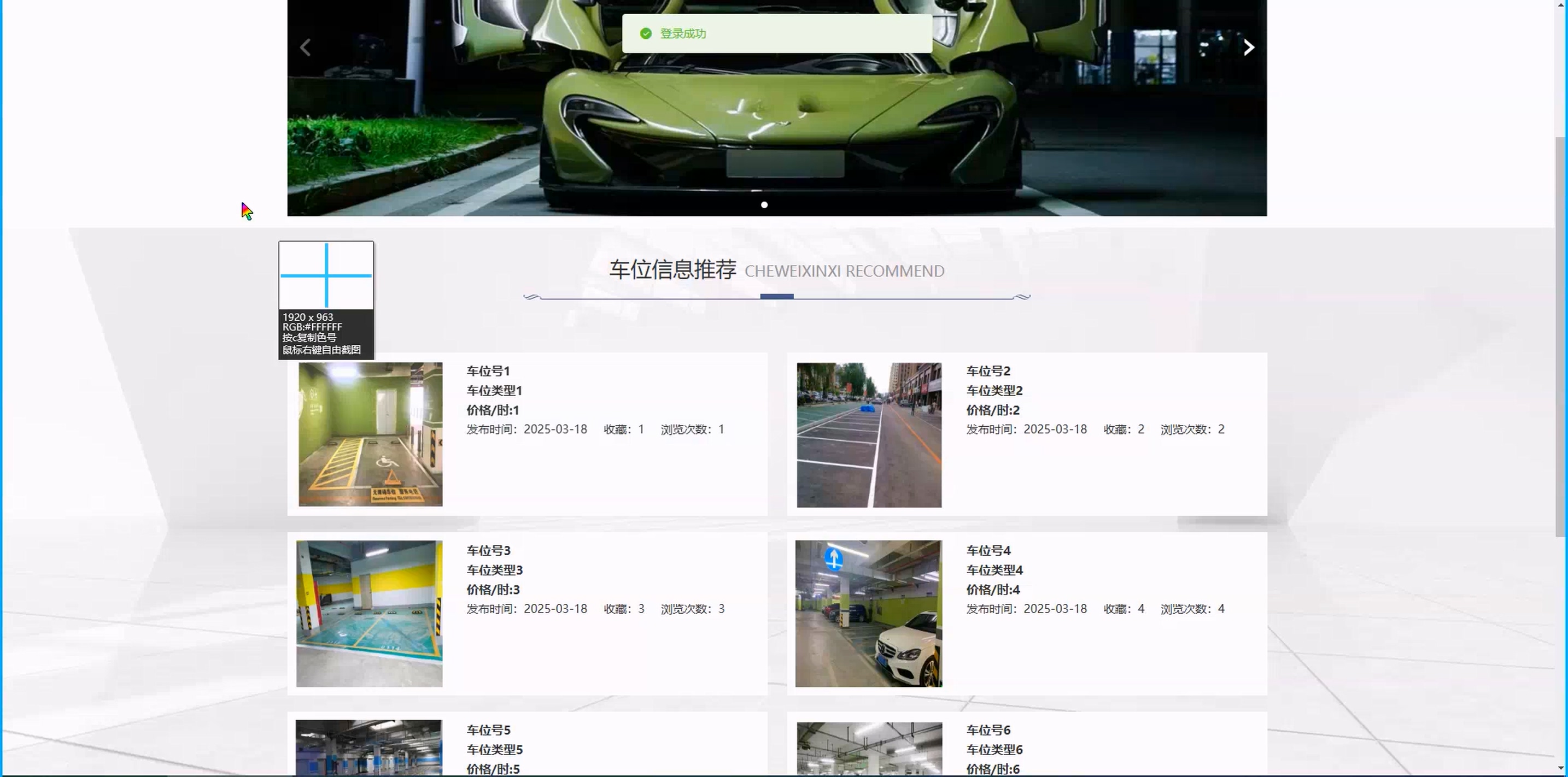Open the 车位号1 title link
The height and width of the screenshot is (777, 1568).
(x=488, y=371)
